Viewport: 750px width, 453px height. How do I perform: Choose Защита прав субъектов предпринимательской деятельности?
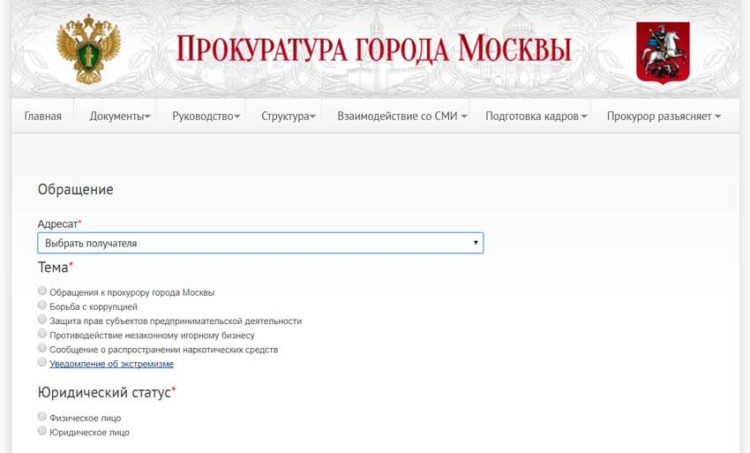(42, 320)
